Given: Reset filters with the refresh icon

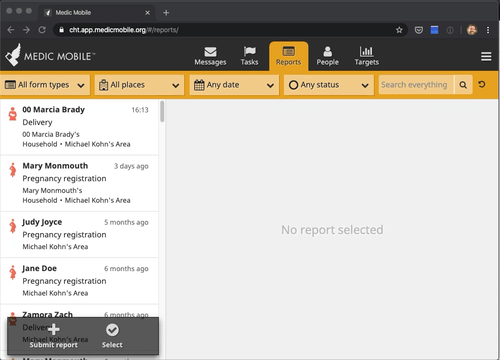Looking at the screenshot, I should (x=482, y=85).
